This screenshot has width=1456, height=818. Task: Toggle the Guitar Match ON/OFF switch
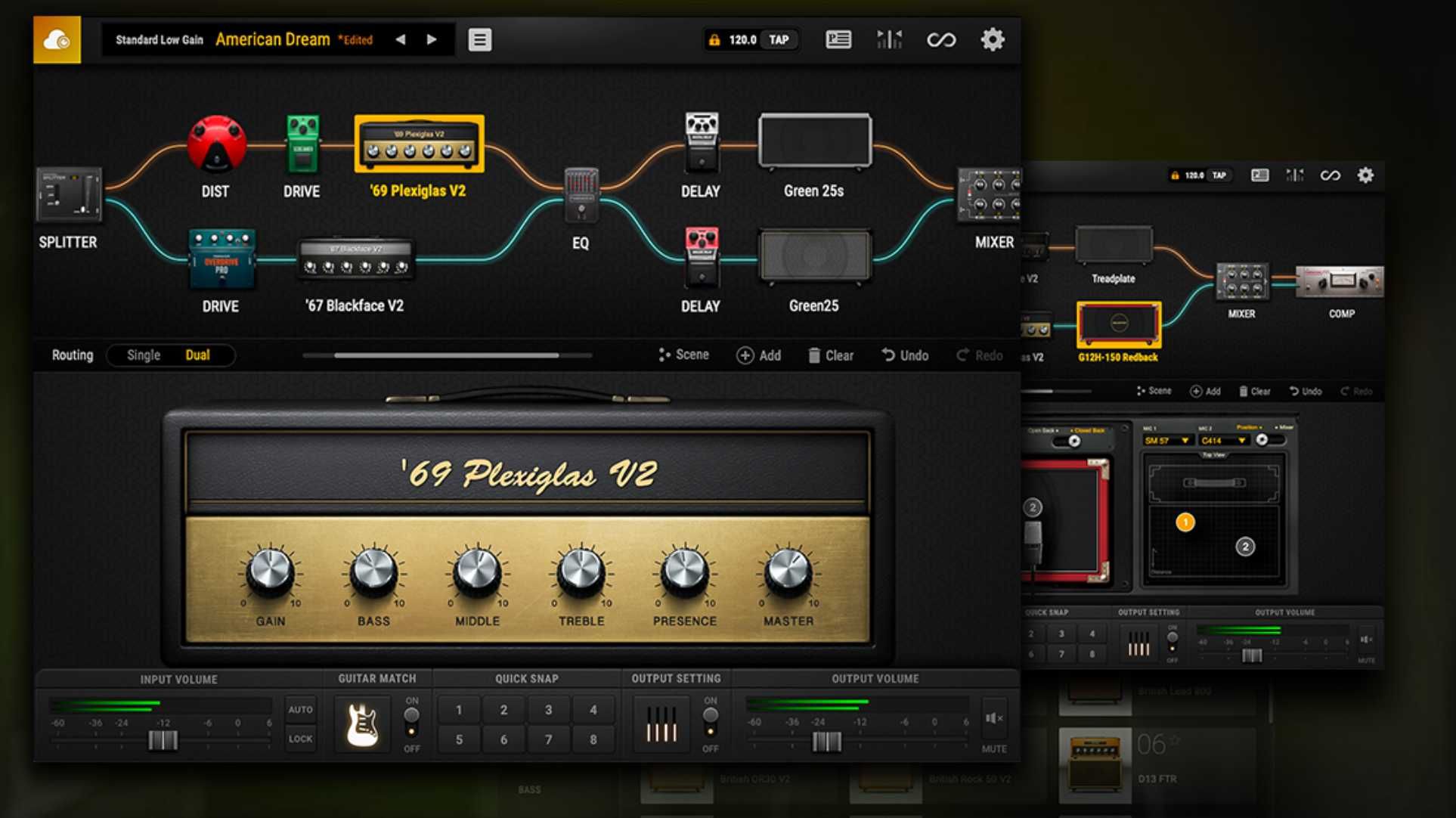coord(411,722)
